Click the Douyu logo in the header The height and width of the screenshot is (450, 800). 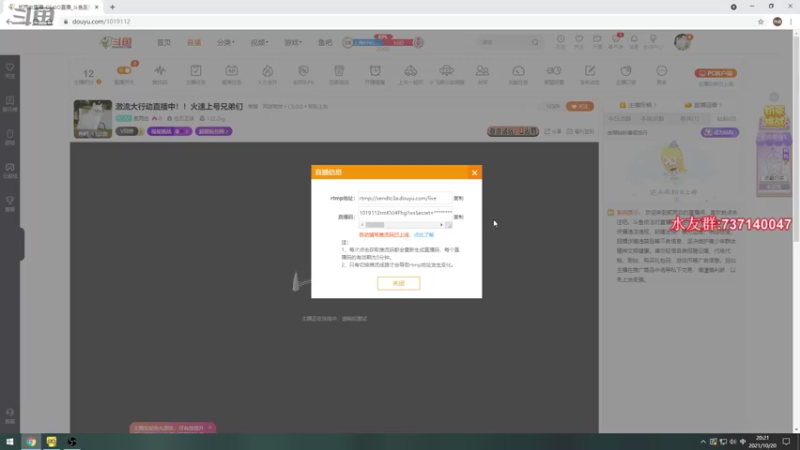pyautogui.click(x=116, y=42)
